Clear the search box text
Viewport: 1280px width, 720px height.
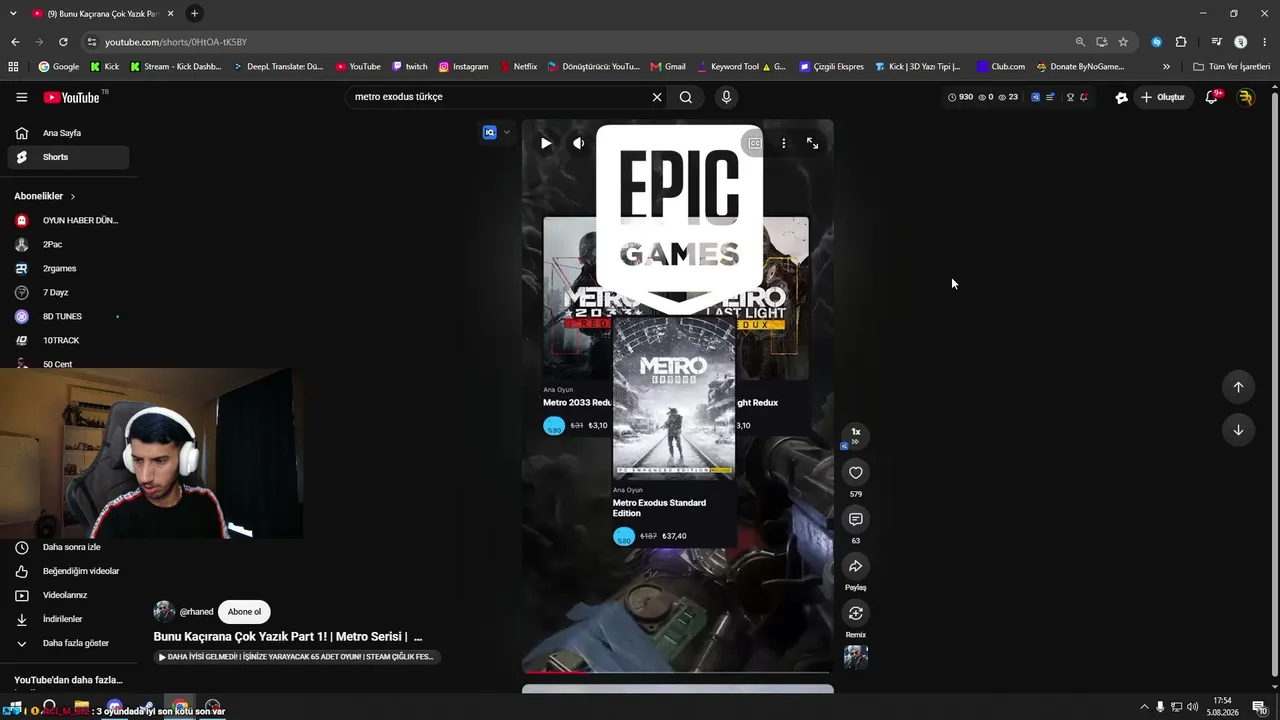(657, 97)
